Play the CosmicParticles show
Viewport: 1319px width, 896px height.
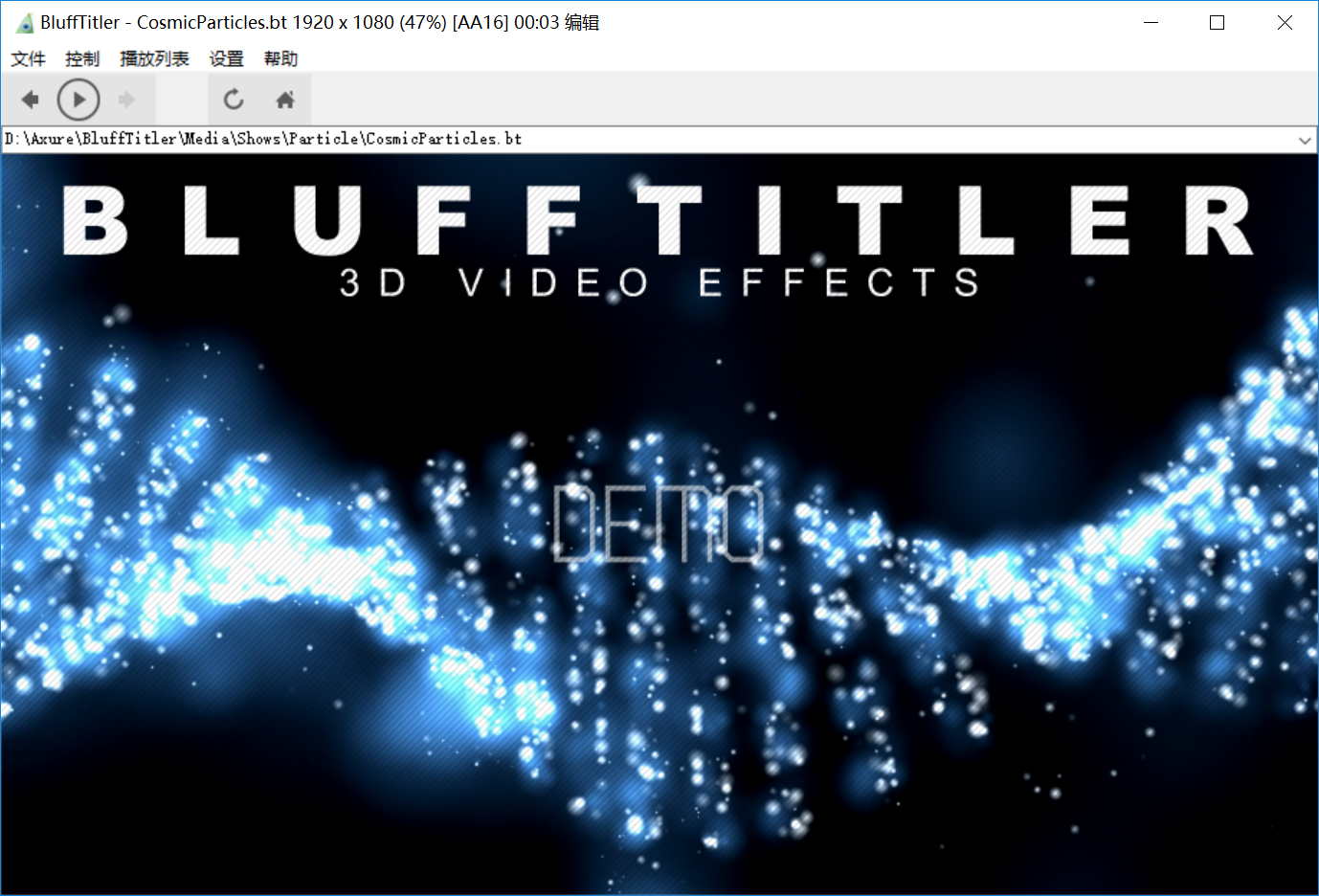point(78,99)
